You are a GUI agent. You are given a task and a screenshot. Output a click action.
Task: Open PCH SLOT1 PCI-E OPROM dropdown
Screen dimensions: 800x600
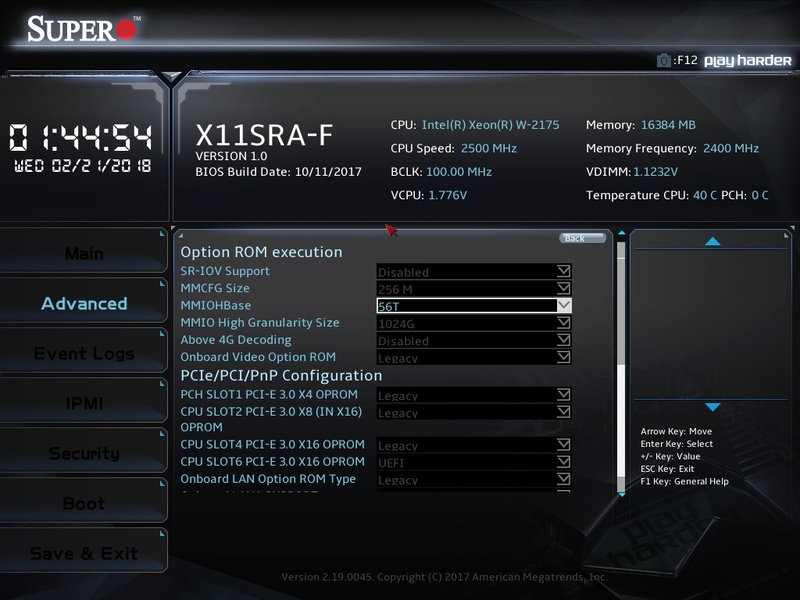point(474,395)
